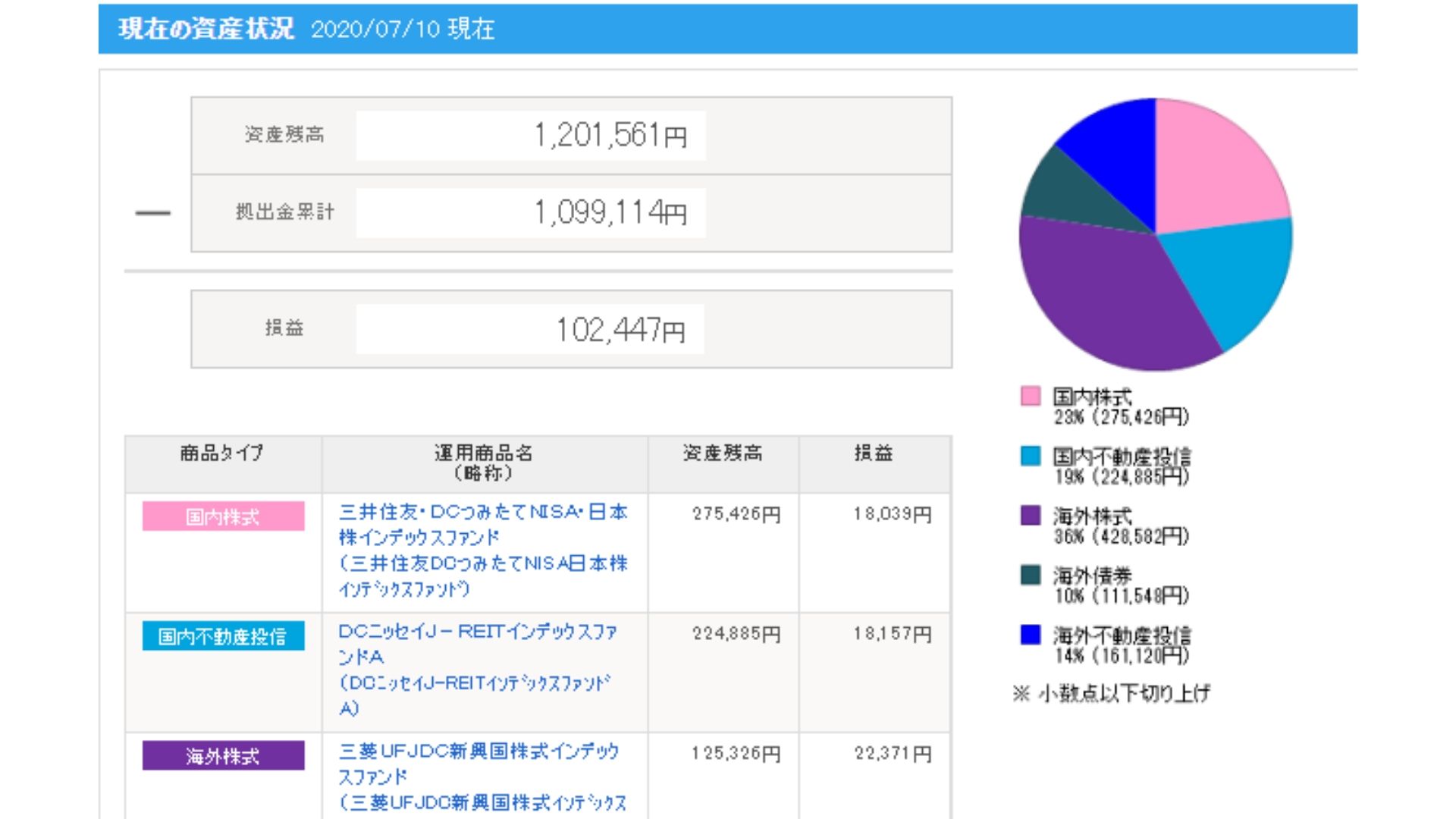The height and width of the screenshot is (819, 1456).
Task: Open the DCニッセイJ-REITインデックスファンドA link
Action: [x=478, y=670]
